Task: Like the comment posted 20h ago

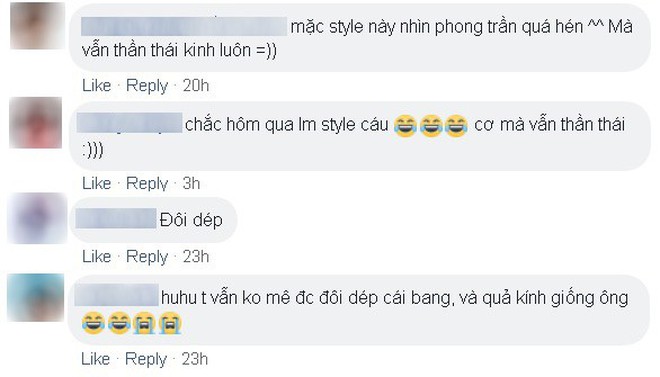Action: [96, 85]
